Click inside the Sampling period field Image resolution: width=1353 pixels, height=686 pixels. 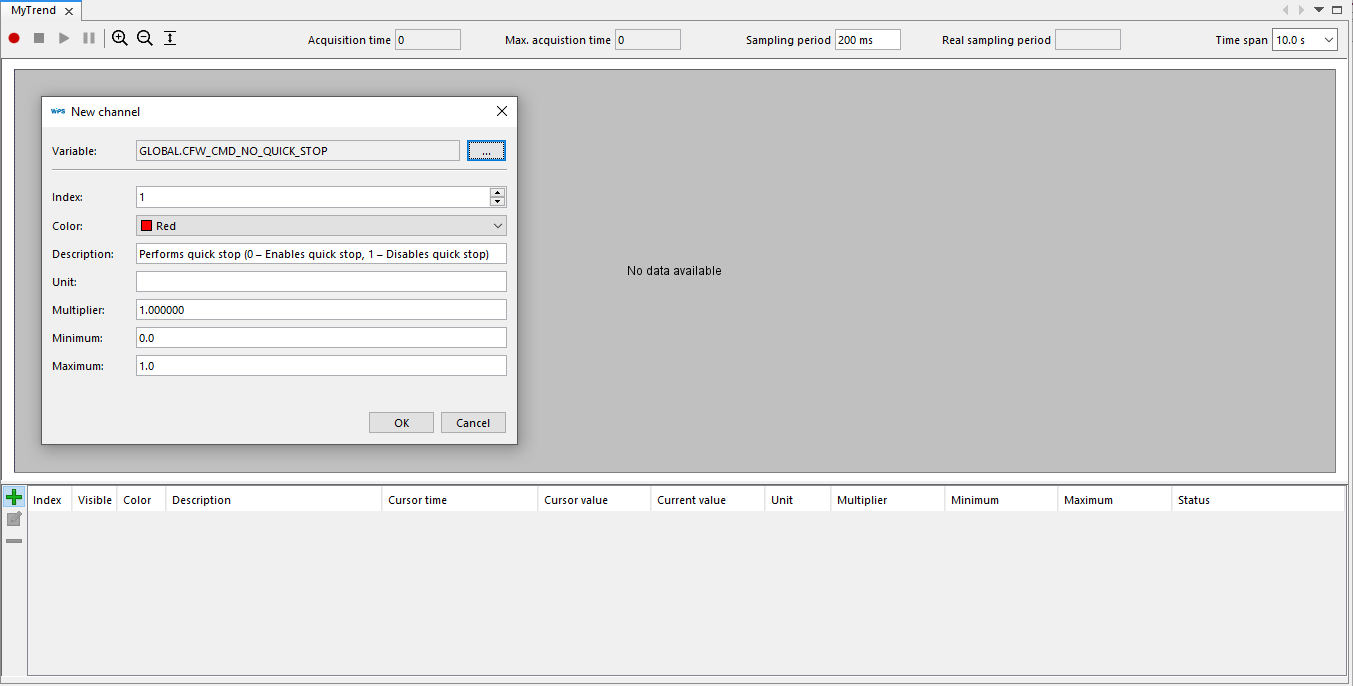tap(866, 39)
